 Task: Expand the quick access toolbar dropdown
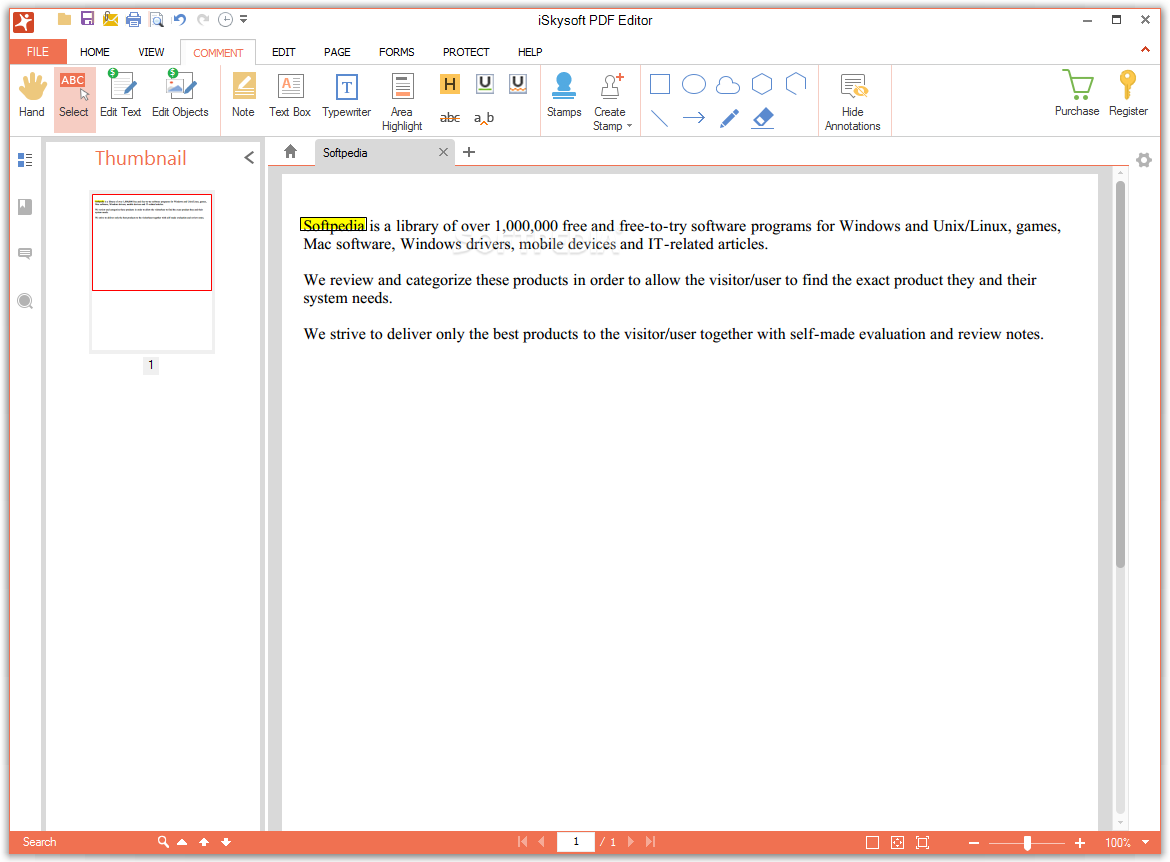(244, 19)
